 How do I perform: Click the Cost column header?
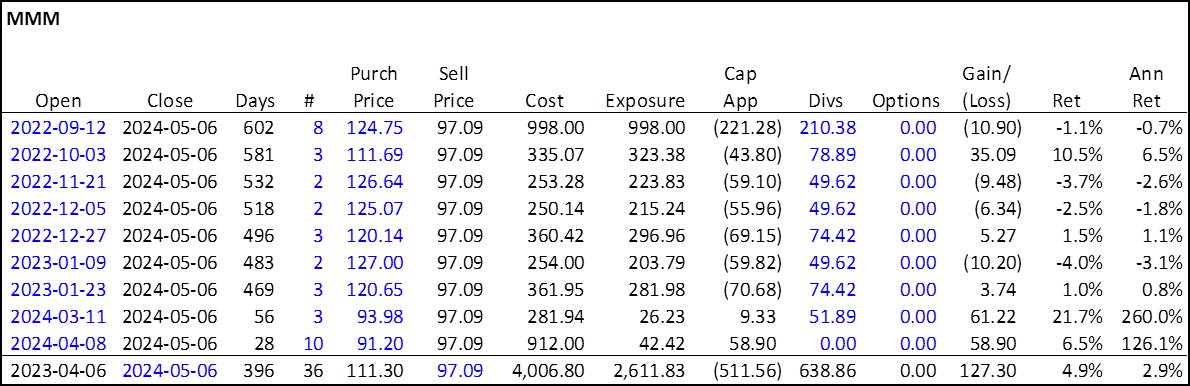(x=544, y=101)
